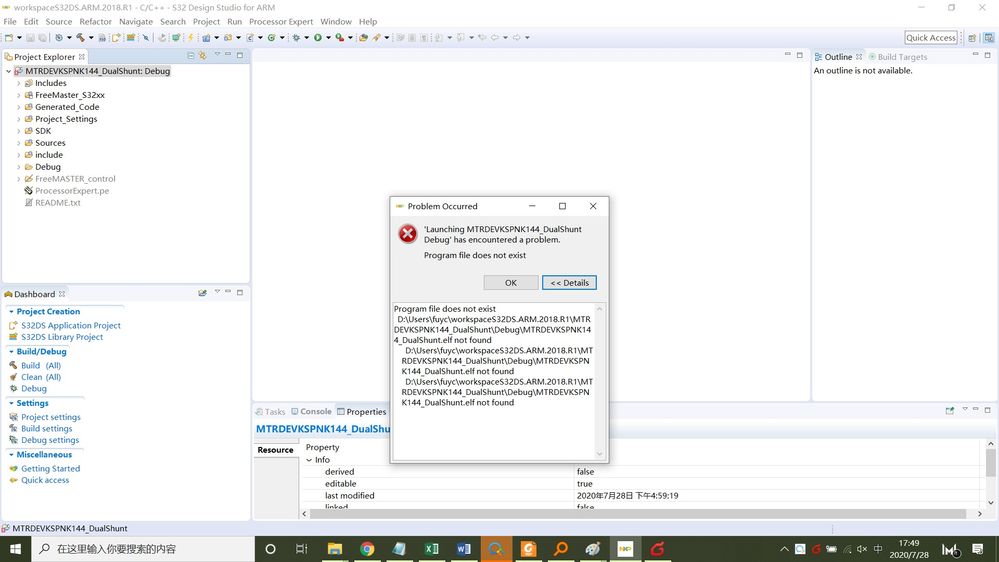
Task: Click the 'last modified' property row
Action: 643,496
